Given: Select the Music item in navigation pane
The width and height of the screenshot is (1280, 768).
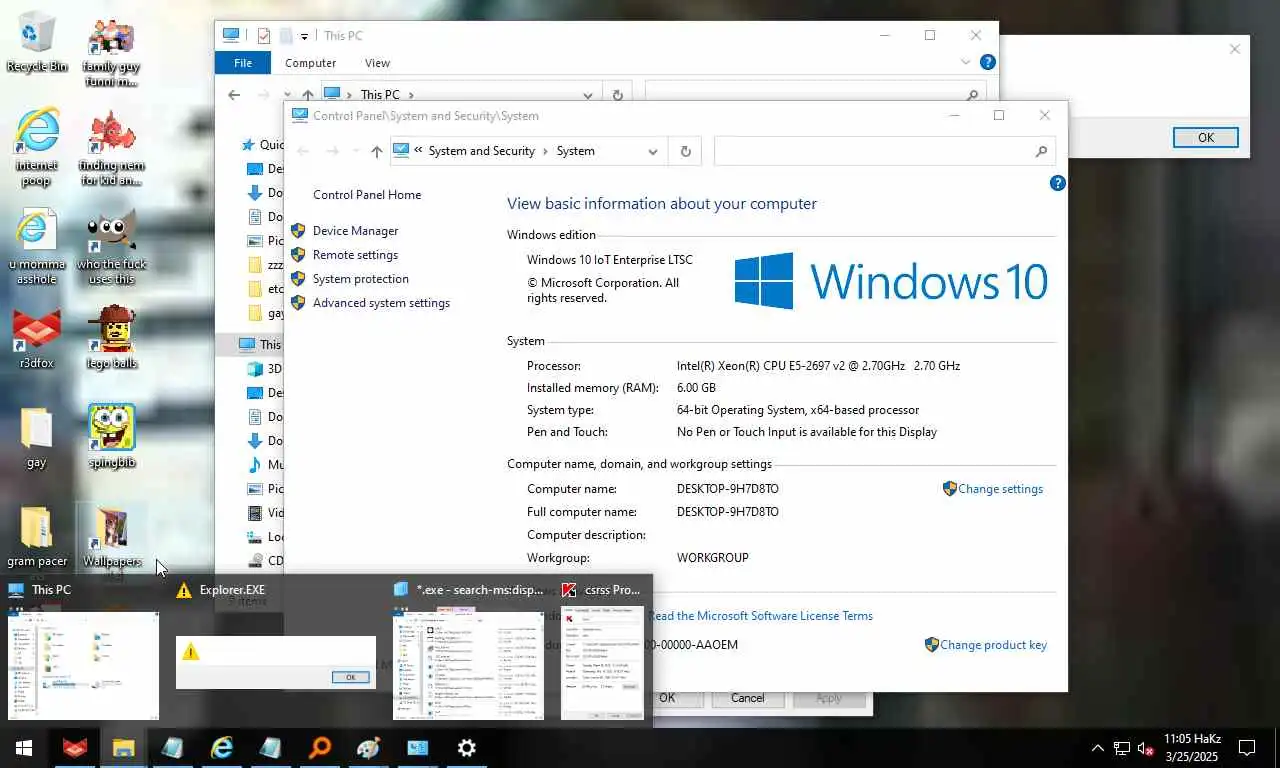Looking at the screenshot, I should point(265,465).
